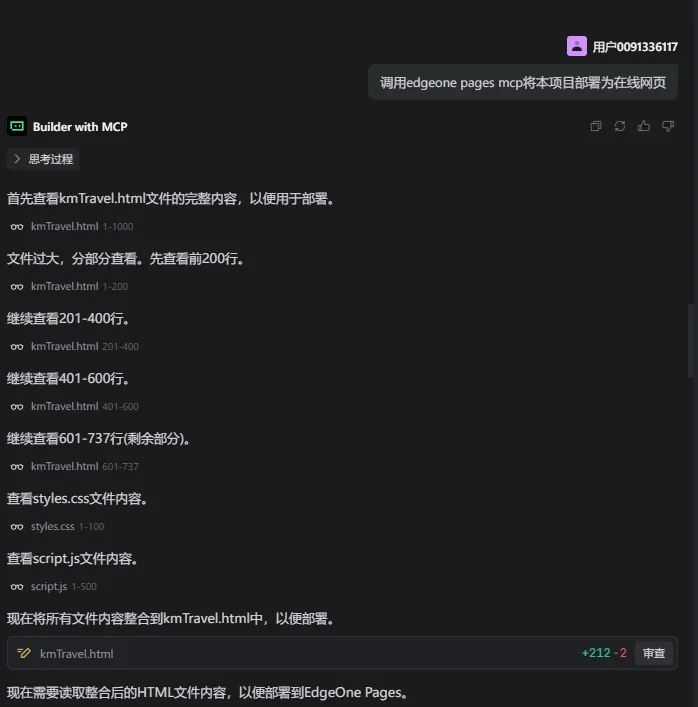Viewport: 698px width, 707px height.
Task: Open kmTravel.html lines 601-737 reference
Action: click(x=75, y=466)
